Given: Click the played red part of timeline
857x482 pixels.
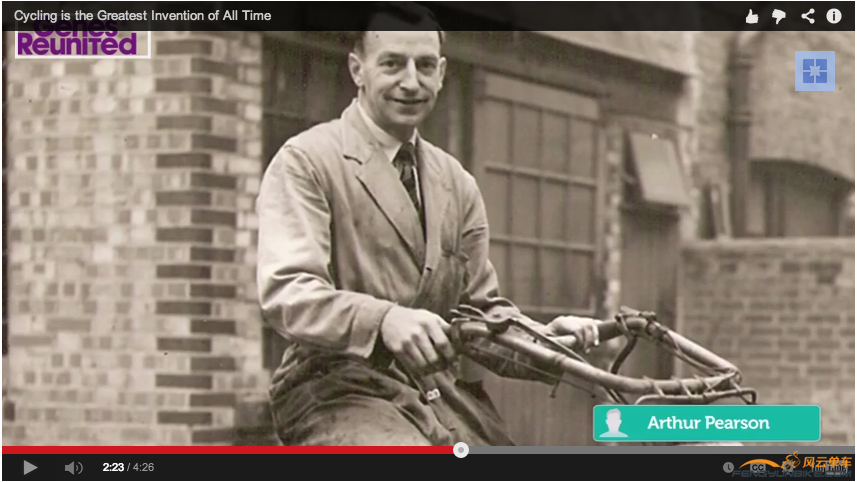Looking at the screenshot, I should [x=230, y=450].
